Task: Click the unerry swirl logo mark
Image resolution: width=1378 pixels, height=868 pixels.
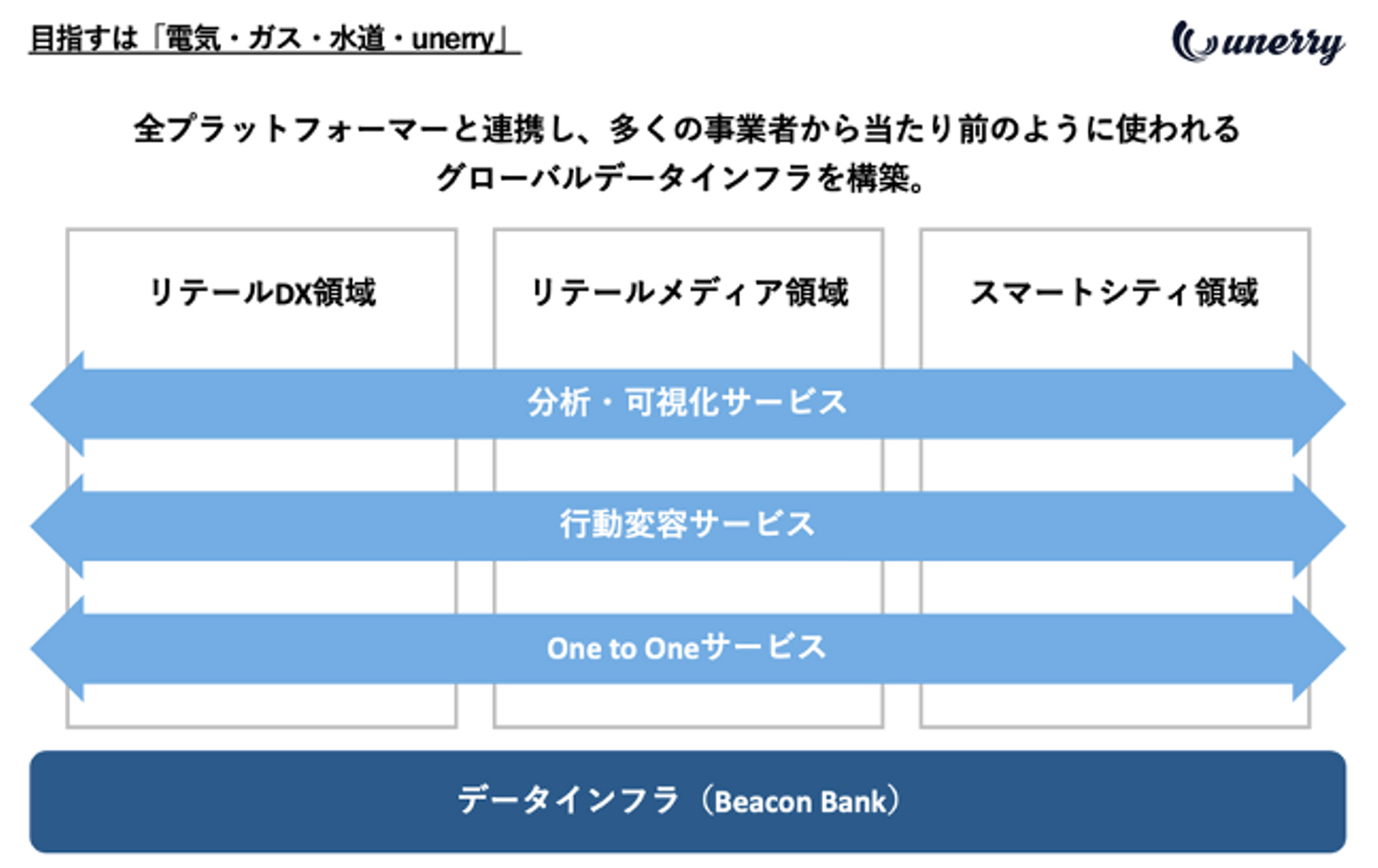Action: point(1193,42)
